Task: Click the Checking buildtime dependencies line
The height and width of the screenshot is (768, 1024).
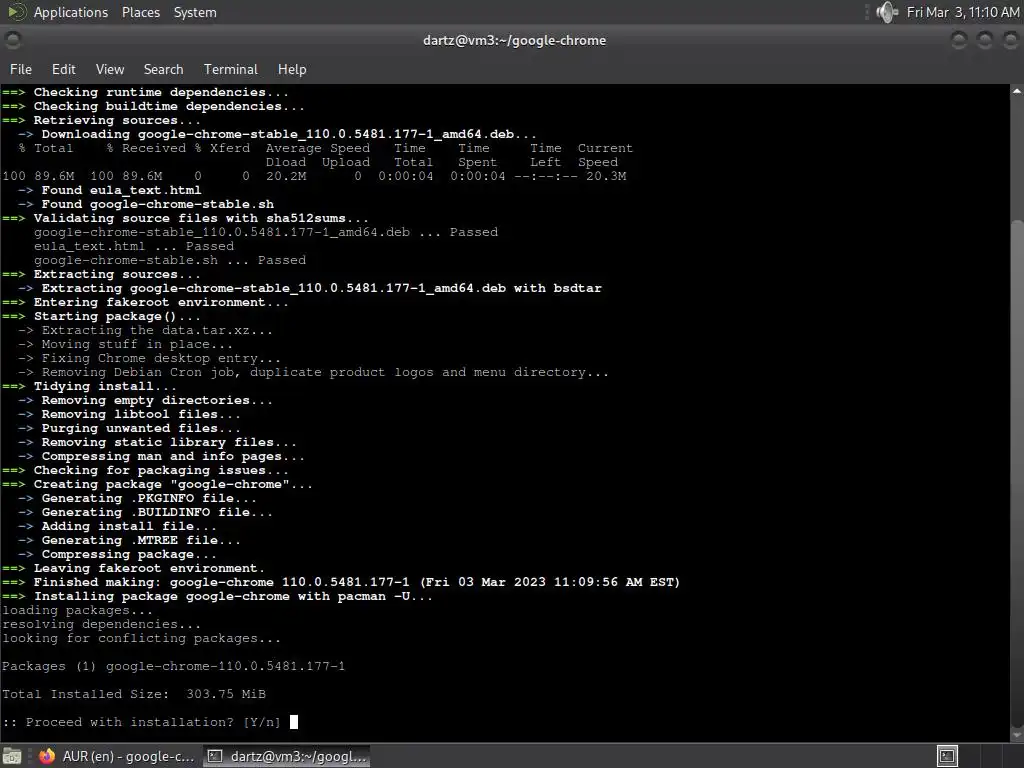Action: [x=153, y=106]
